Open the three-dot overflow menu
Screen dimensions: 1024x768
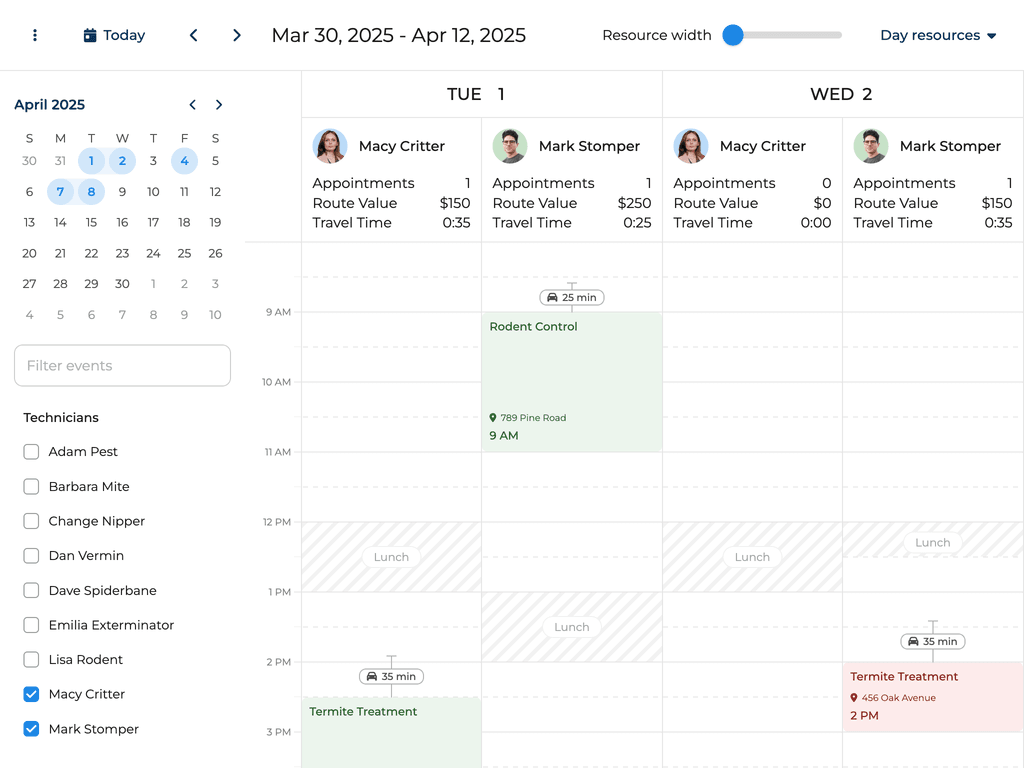[35, 35]
